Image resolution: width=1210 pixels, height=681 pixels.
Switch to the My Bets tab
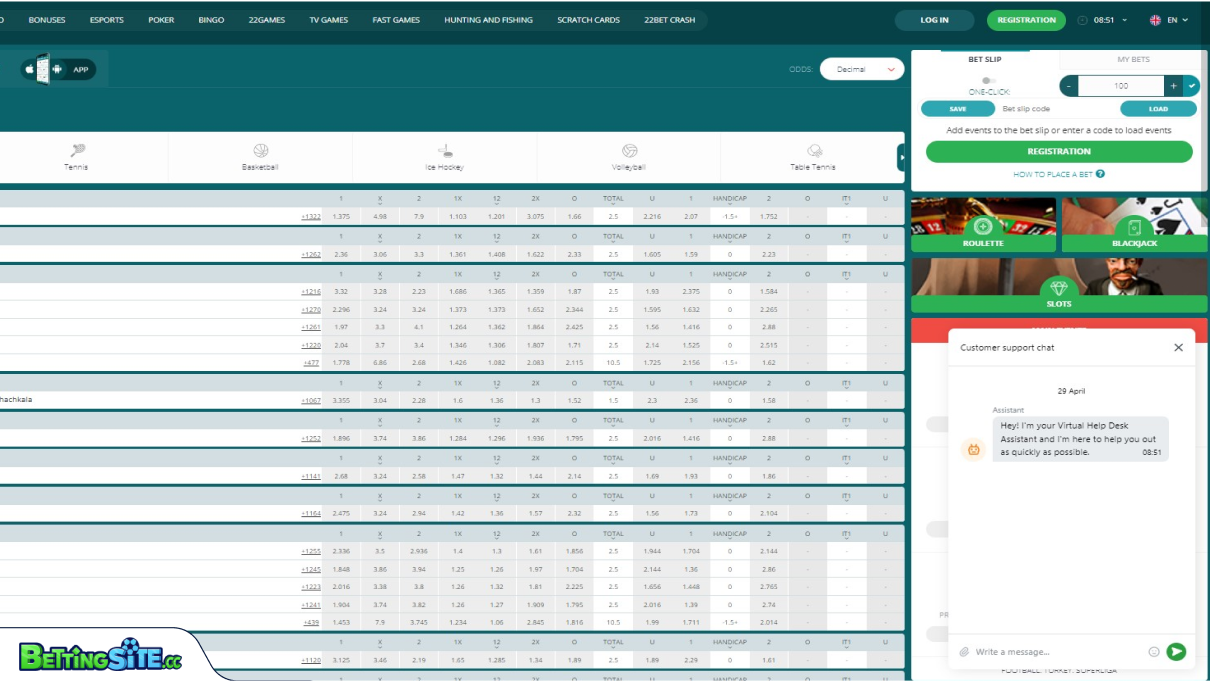tap(1133, 59)
